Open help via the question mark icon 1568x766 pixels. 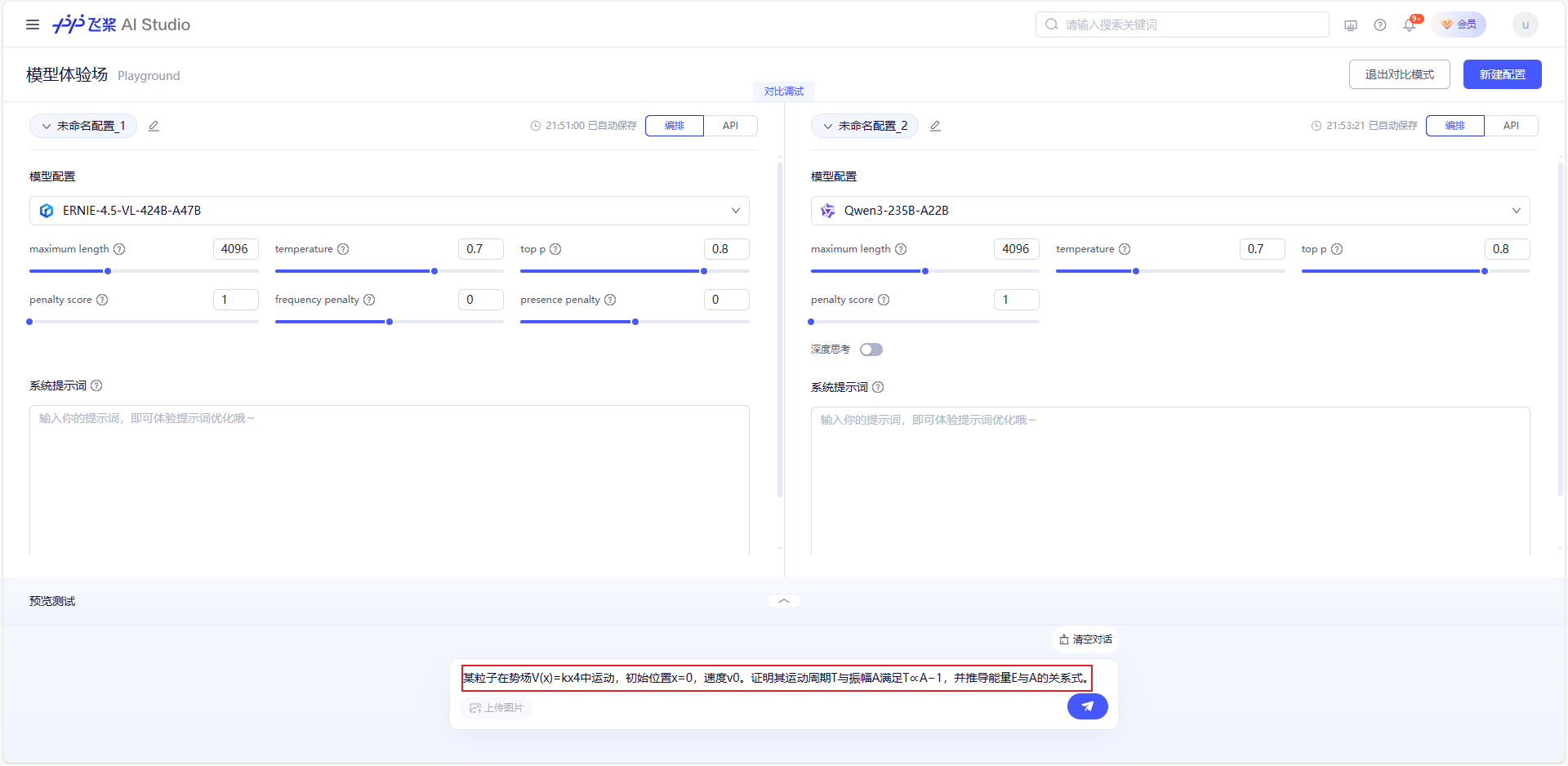tap(1380, 24)
